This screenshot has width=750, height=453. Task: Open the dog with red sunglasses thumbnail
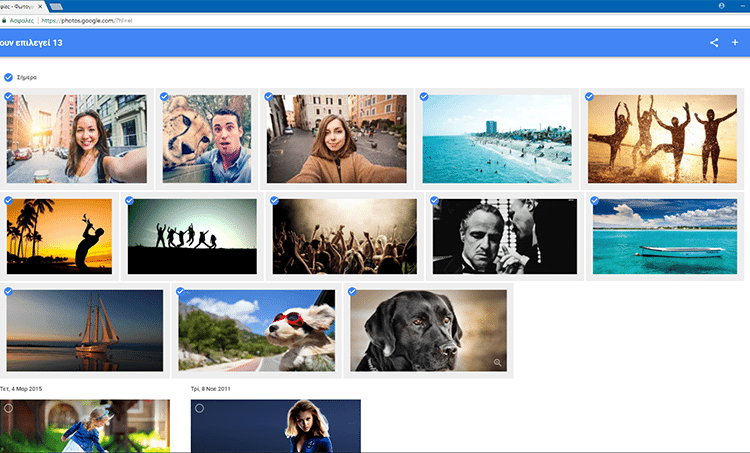pyautogui.click(x=257, y=330)
